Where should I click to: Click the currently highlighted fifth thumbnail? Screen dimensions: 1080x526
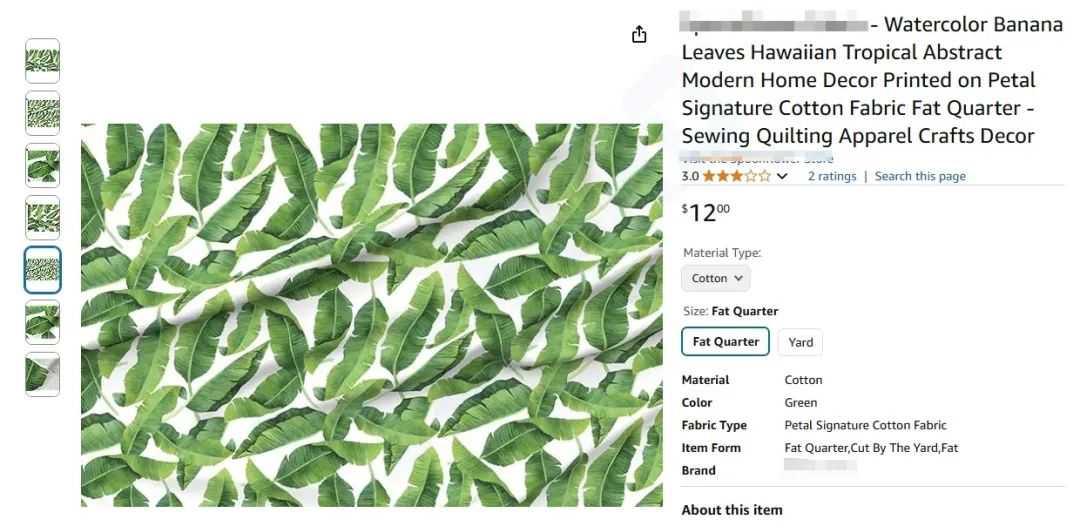[x=42, y=270]
